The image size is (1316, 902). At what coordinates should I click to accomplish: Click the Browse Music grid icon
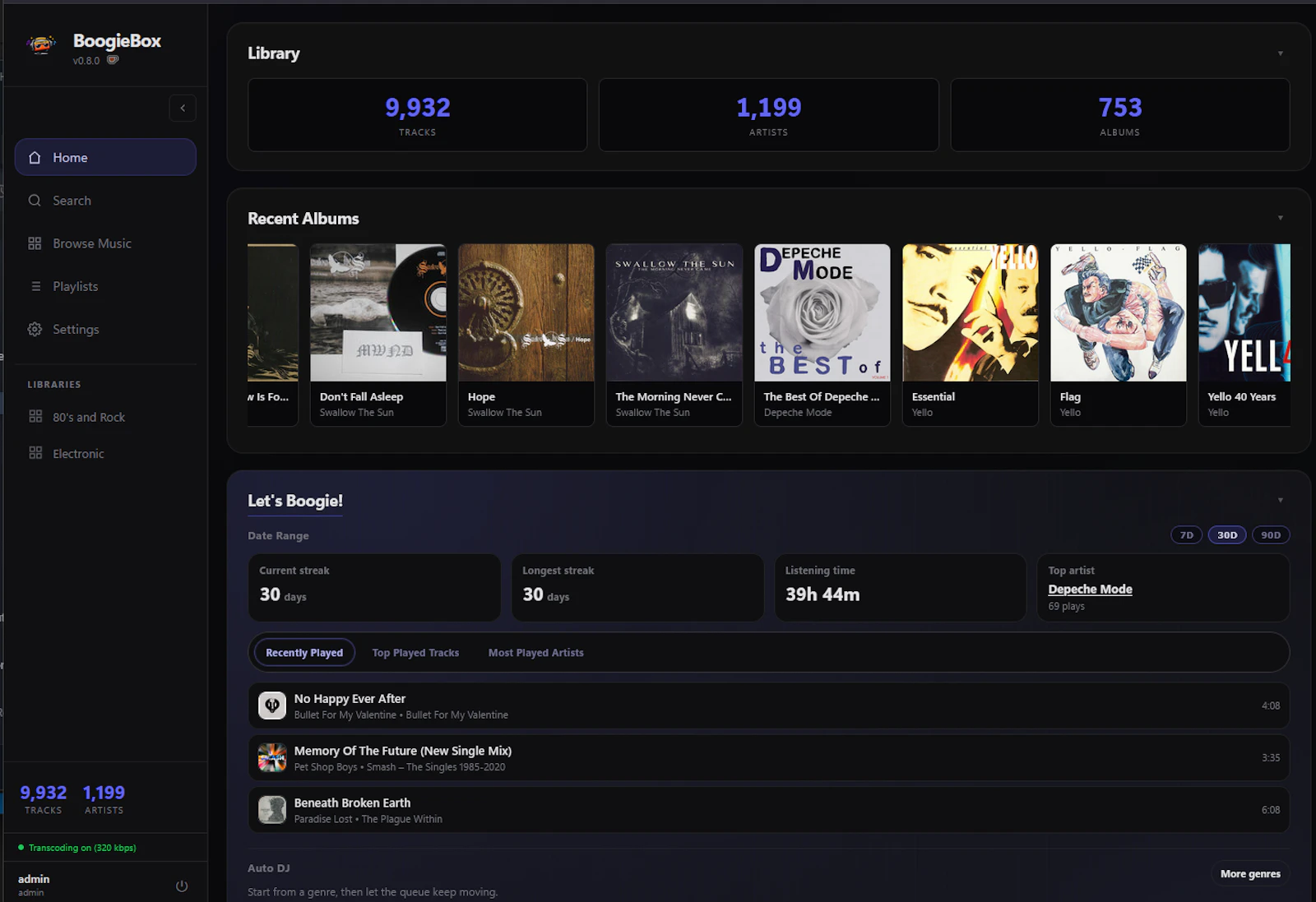pyautogui.click(x=35, y=243)
